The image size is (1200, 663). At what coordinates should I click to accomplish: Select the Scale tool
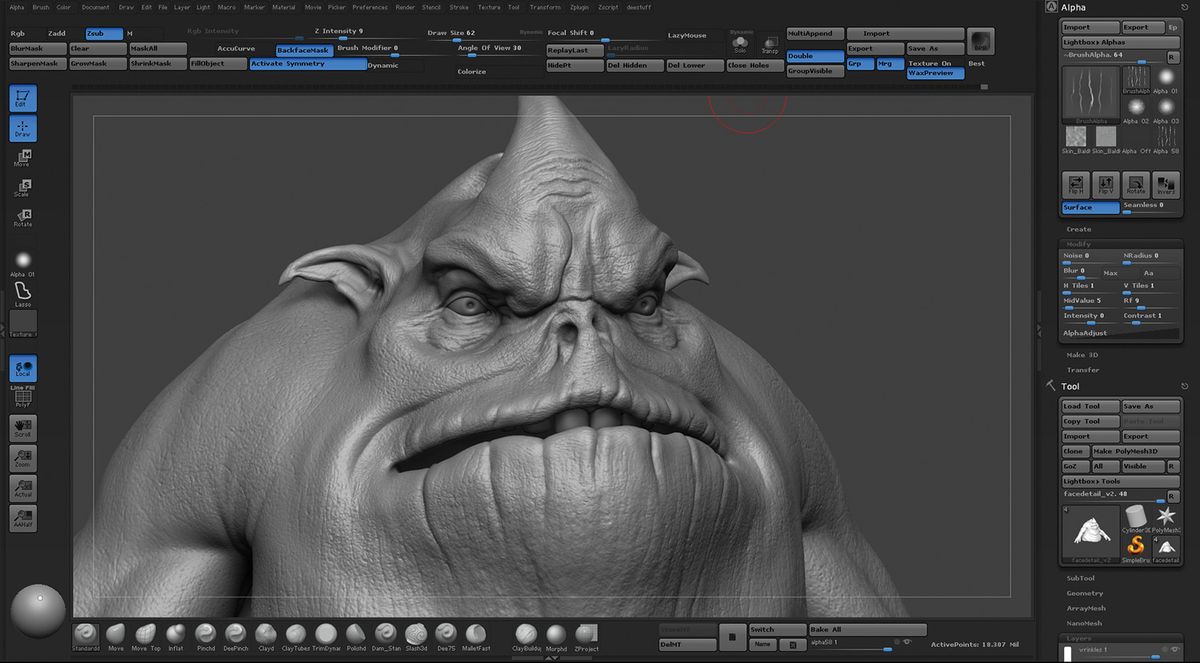tap(22, 186)
